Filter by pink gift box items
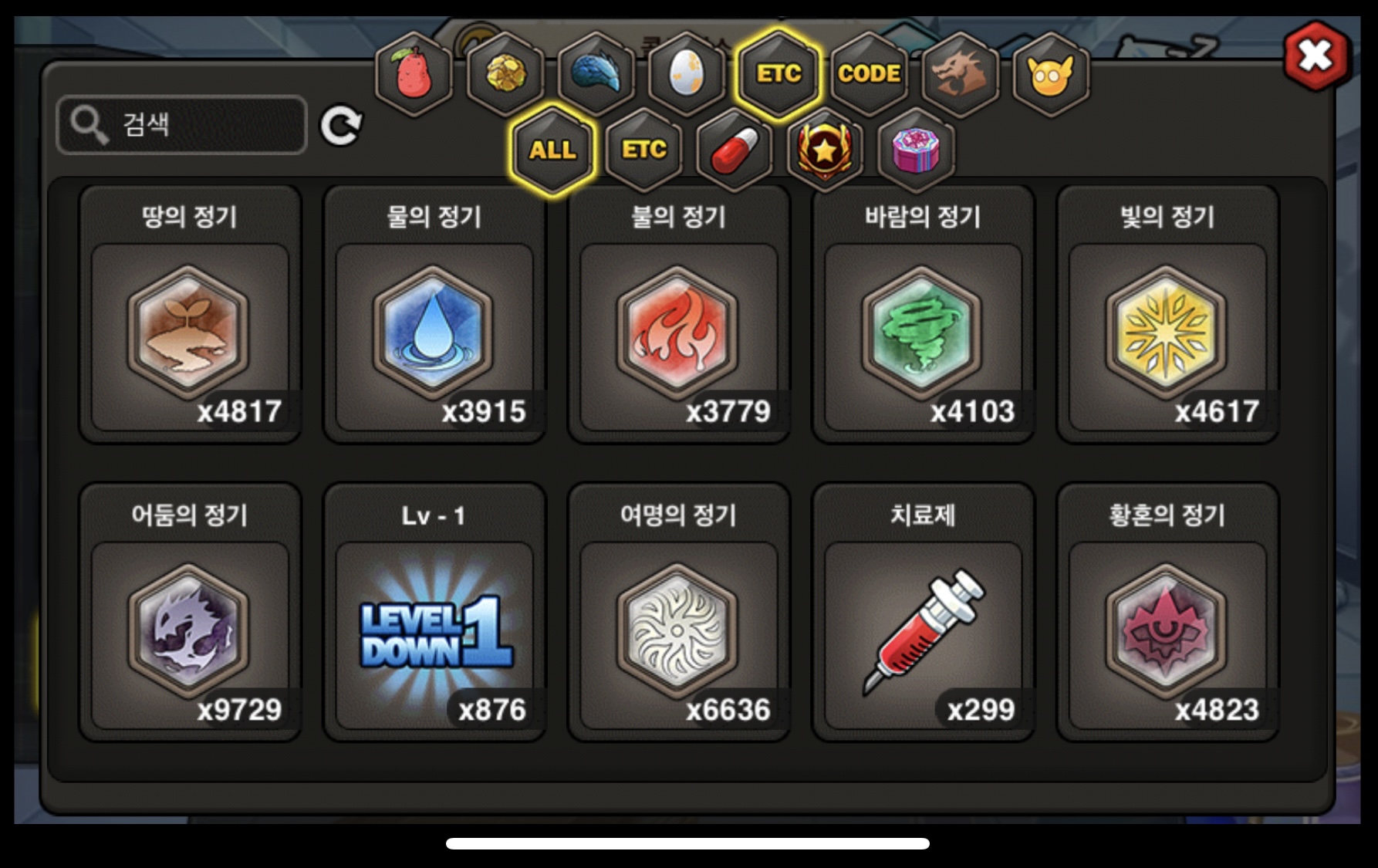 916,150
